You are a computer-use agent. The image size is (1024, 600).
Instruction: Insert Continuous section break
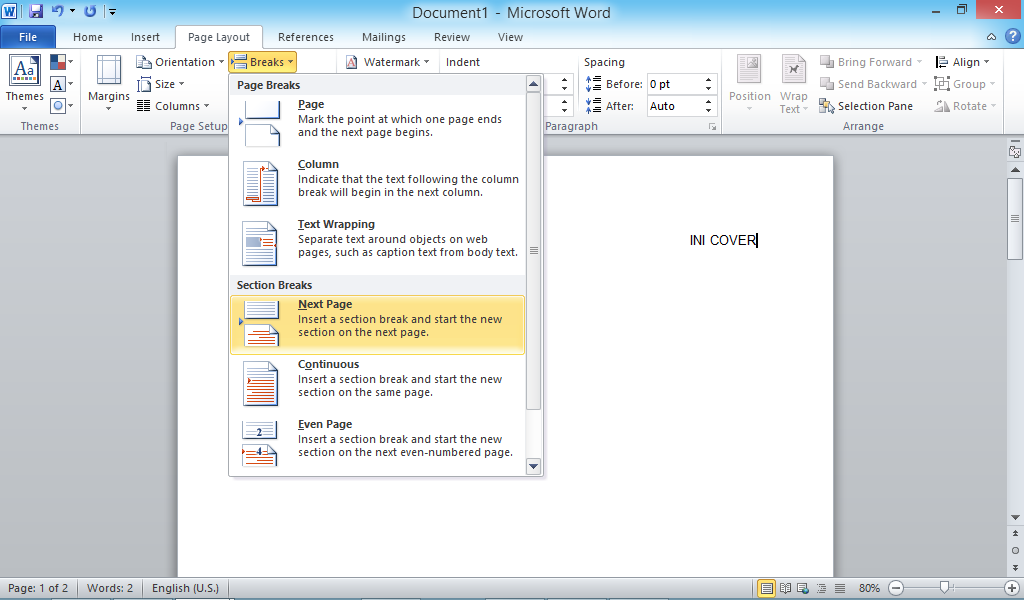pyautogui.click(x=377, y=385)
